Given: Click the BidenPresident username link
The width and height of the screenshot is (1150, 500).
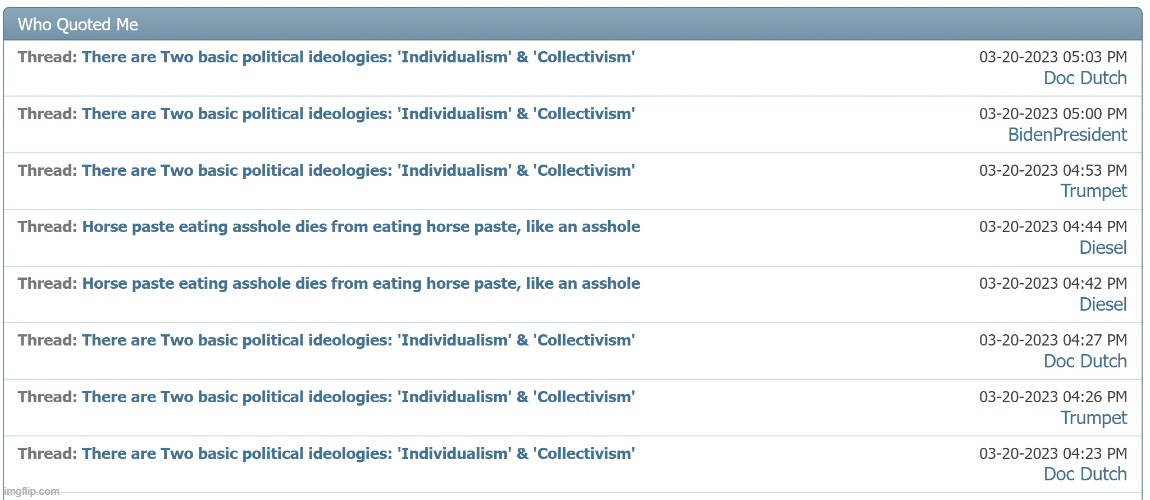Looking at the screenshot, I should pos(1067,135).
